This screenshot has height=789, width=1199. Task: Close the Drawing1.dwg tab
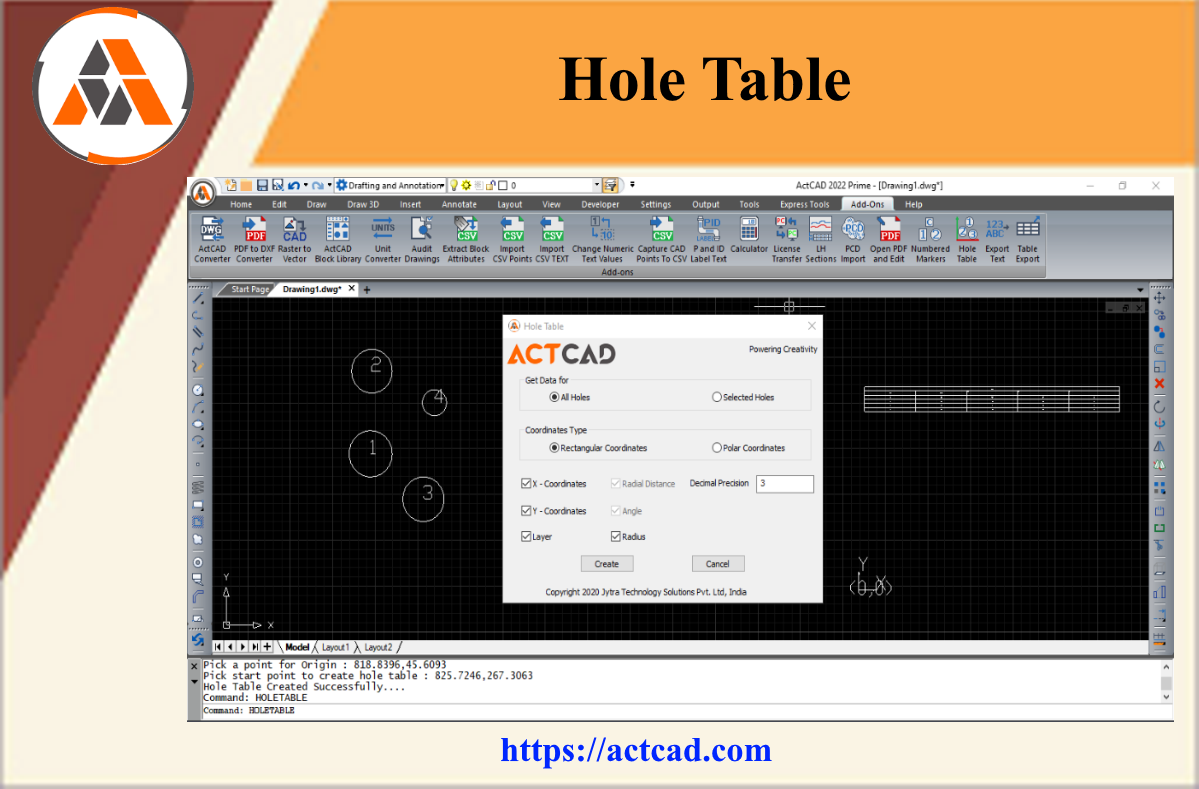(x=352, y=288)
